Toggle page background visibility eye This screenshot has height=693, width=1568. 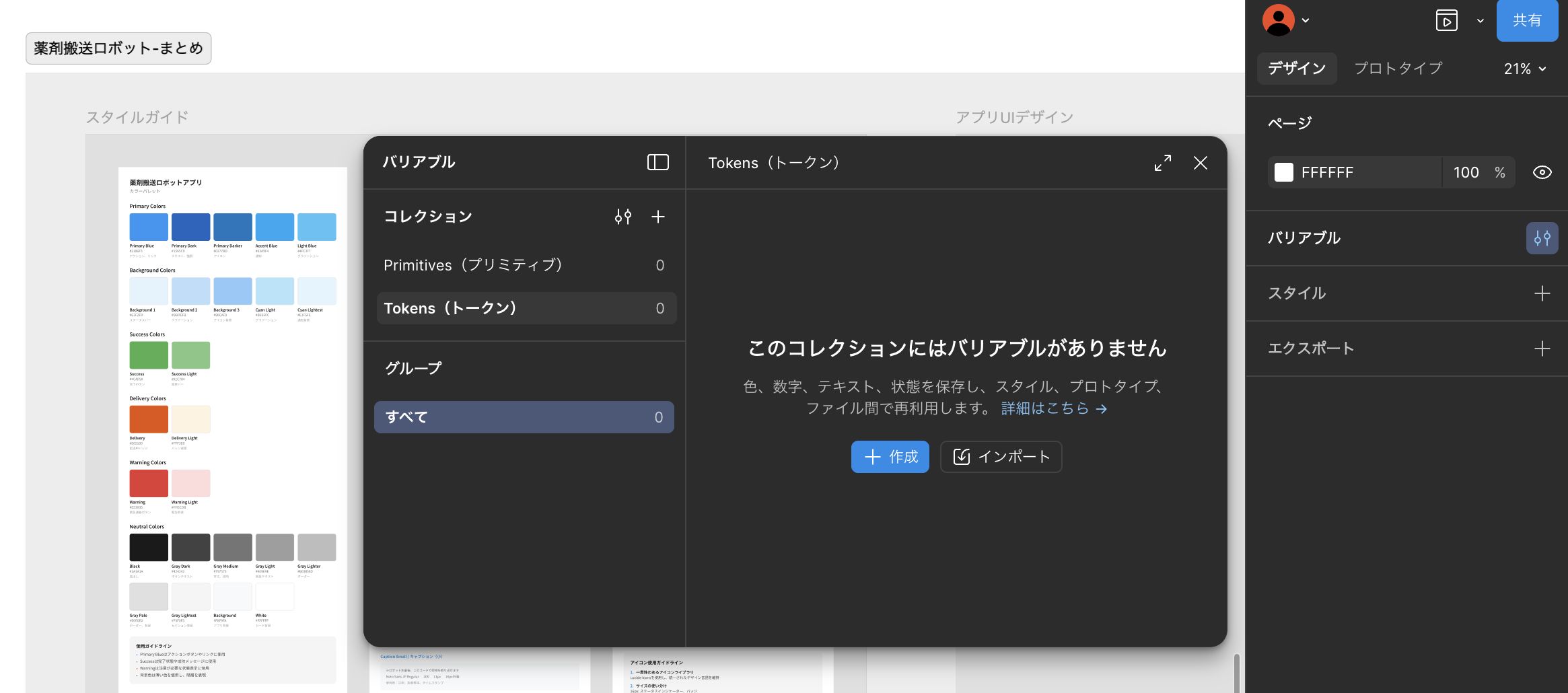point(1542,172)
